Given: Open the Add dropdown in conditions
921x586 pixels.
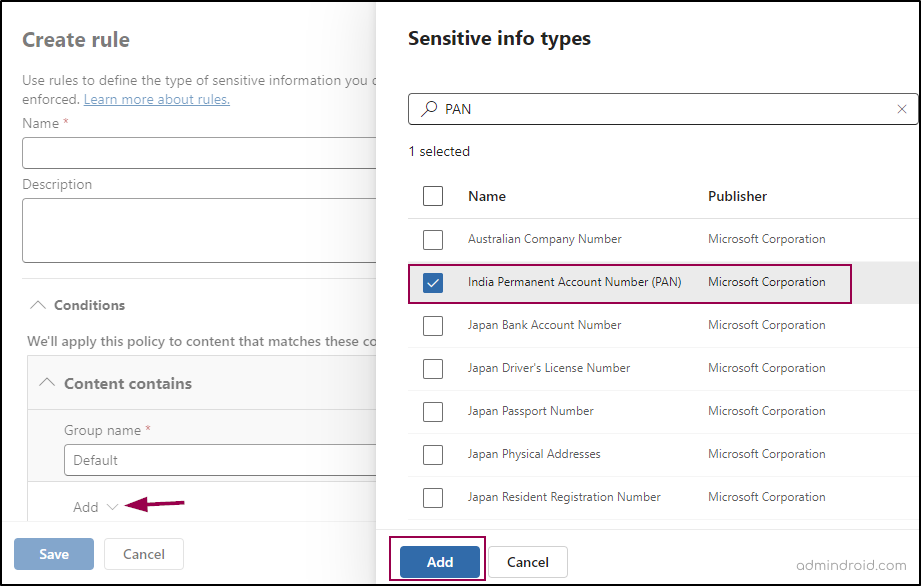Looking at the screenshot, I should tap(95, 507).
